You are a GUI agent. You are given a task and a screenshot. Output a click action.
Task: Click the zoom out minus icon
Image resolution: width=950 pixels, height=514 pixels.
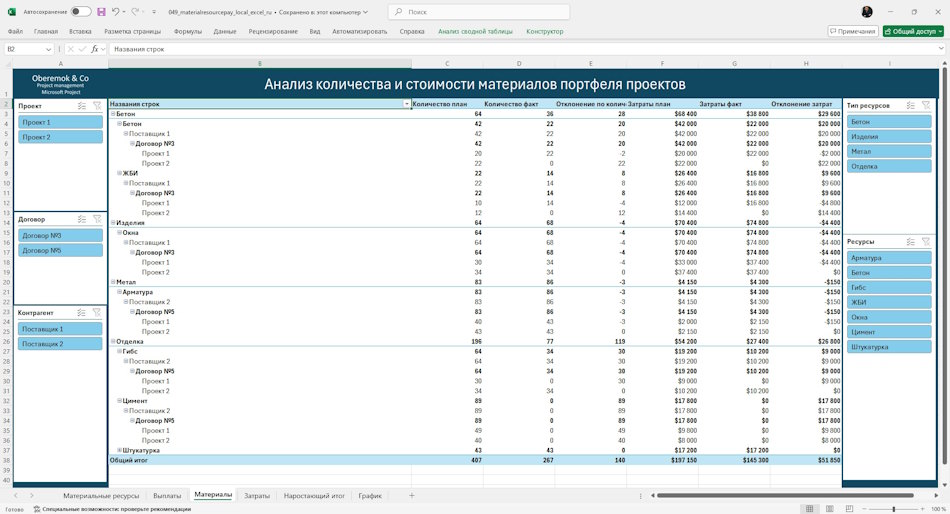865,509
